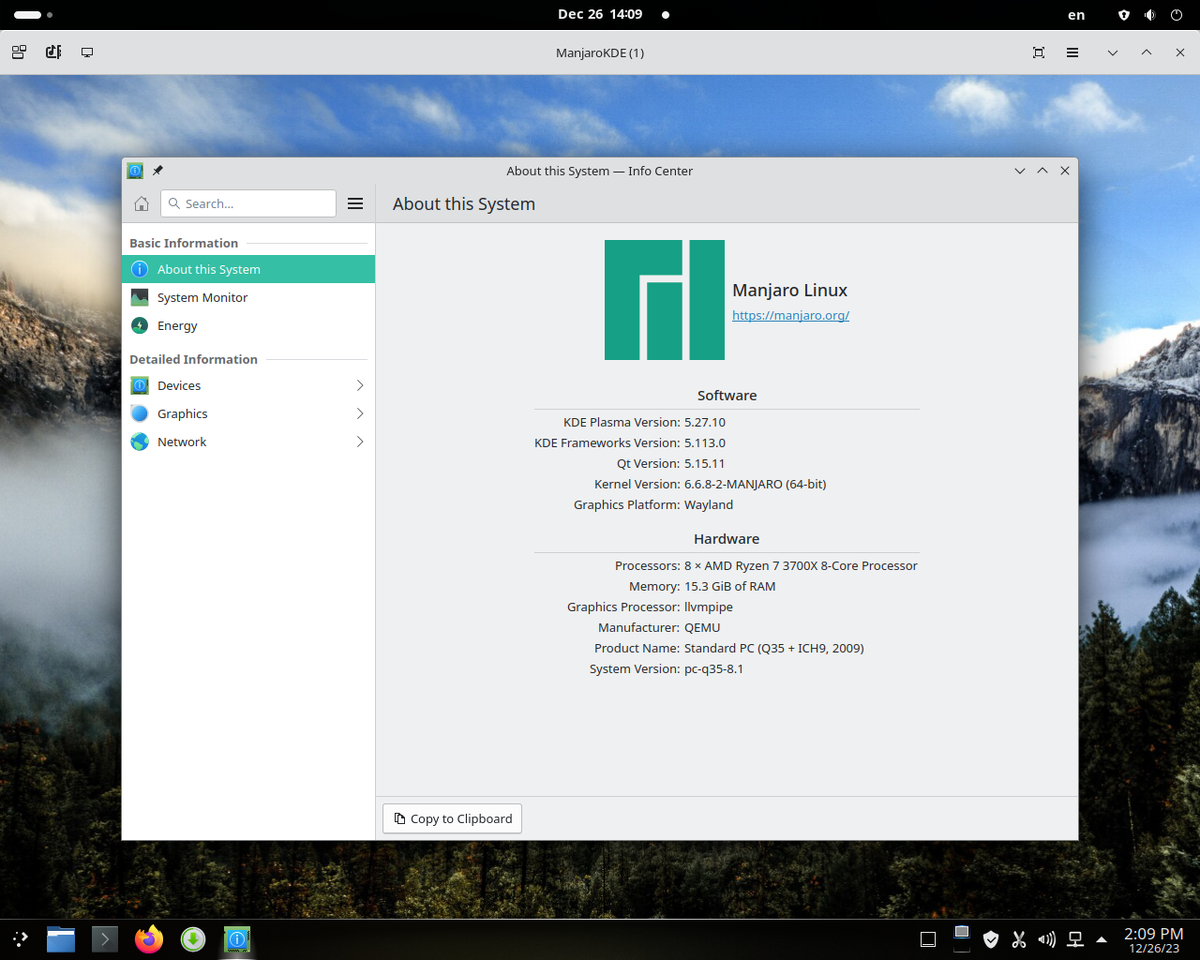The image size is (1200, 960).
Task: Click the Manjaro logo image
Action: pos(664,300)
